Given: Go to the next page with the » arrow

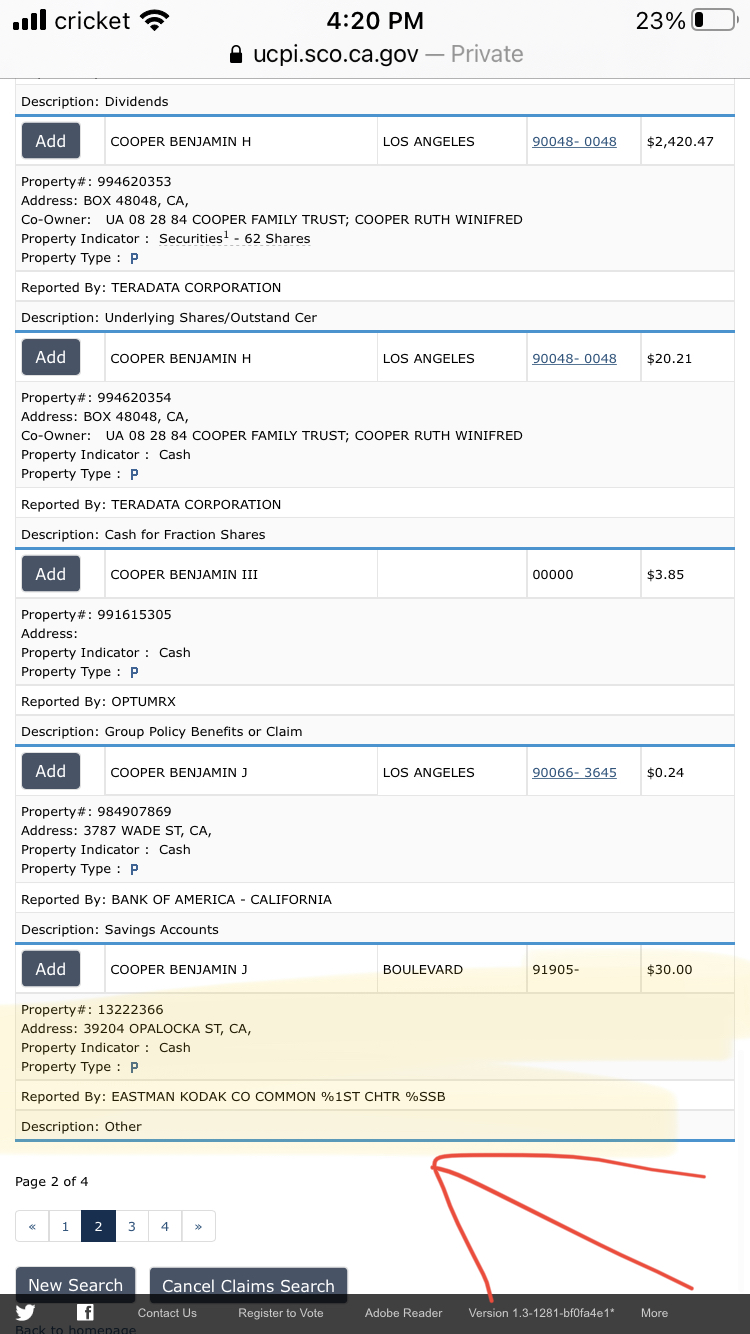Looking at the screenshot, I should 198,1226.
